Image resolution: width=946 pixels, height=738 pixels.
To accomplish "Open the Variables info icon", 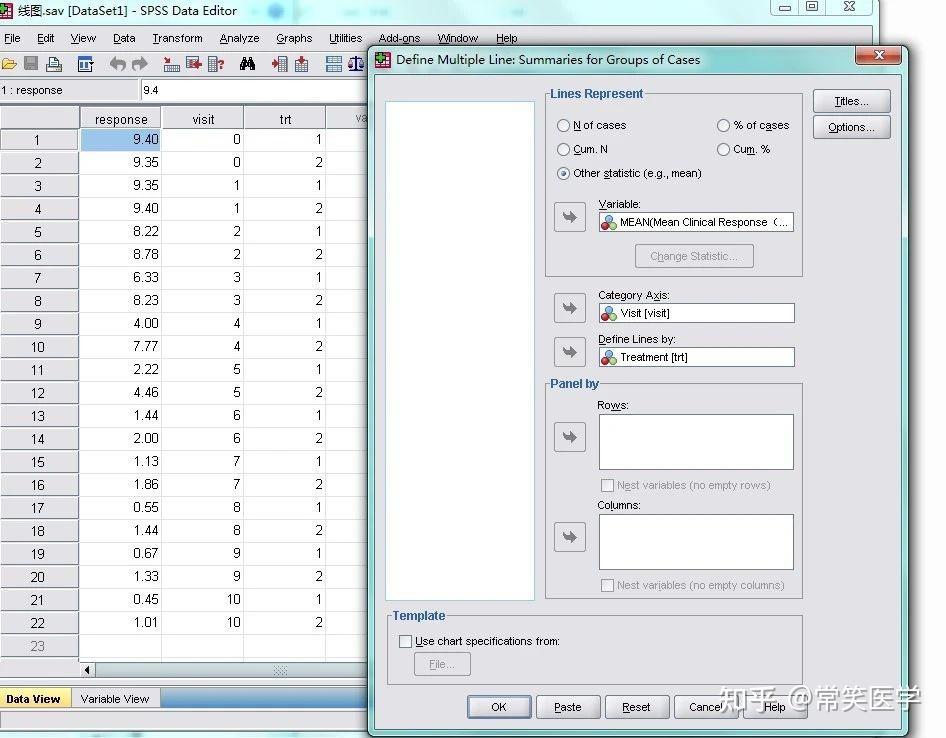I will (216, 63).
